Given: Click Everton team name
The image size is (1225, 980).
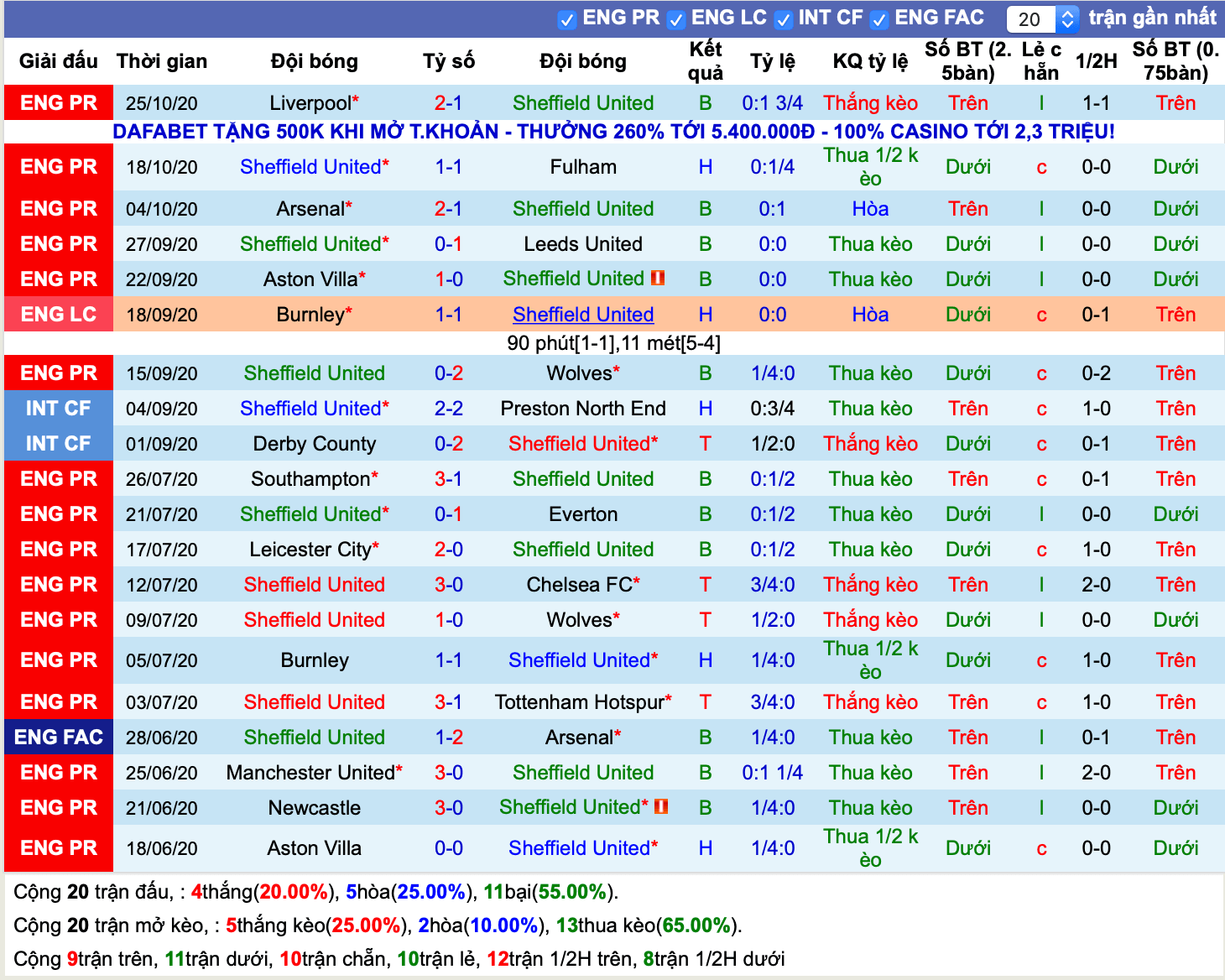Looking at the screenshot, I should (x=583, y=514).
